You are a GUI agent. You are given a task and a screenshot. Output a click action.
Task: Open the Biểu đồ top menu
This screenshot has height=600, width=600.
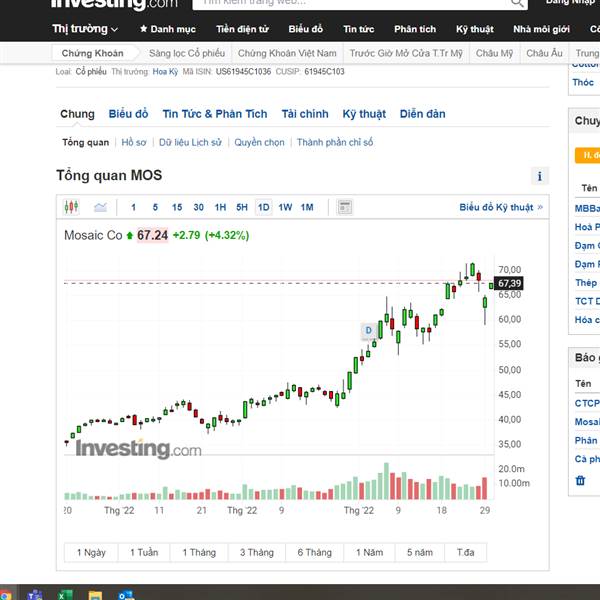tap(305, 29)
